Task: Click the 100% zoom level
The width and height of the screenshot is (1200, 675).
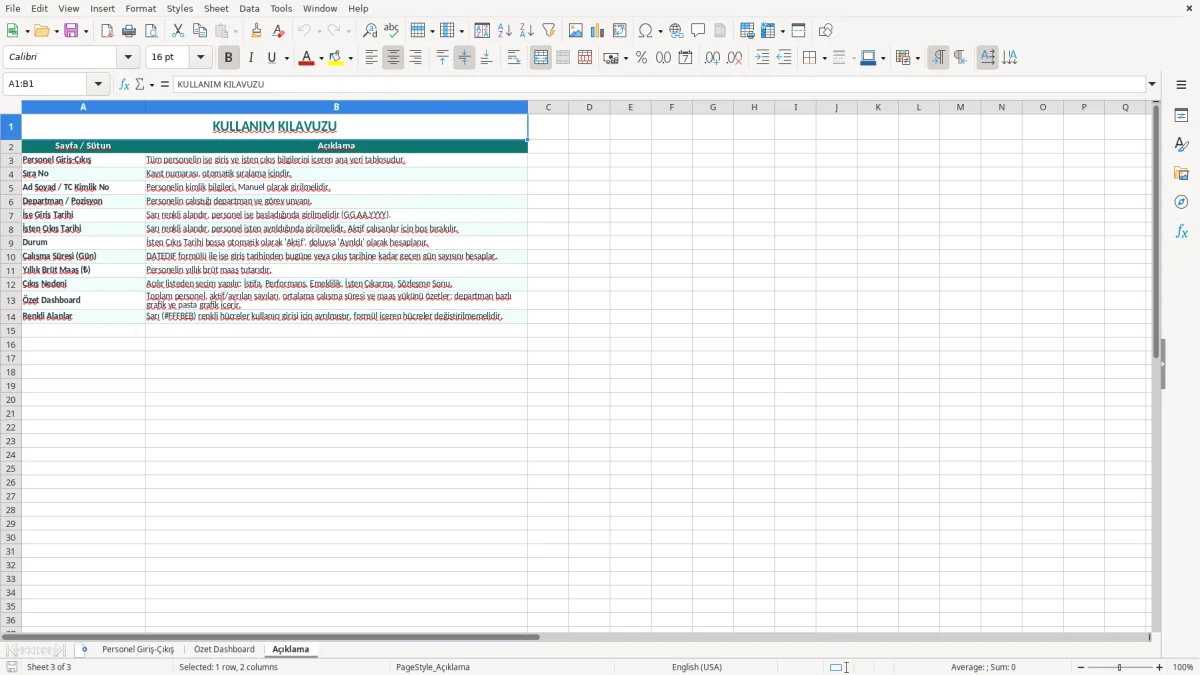Action: (x=1183, y=667)
